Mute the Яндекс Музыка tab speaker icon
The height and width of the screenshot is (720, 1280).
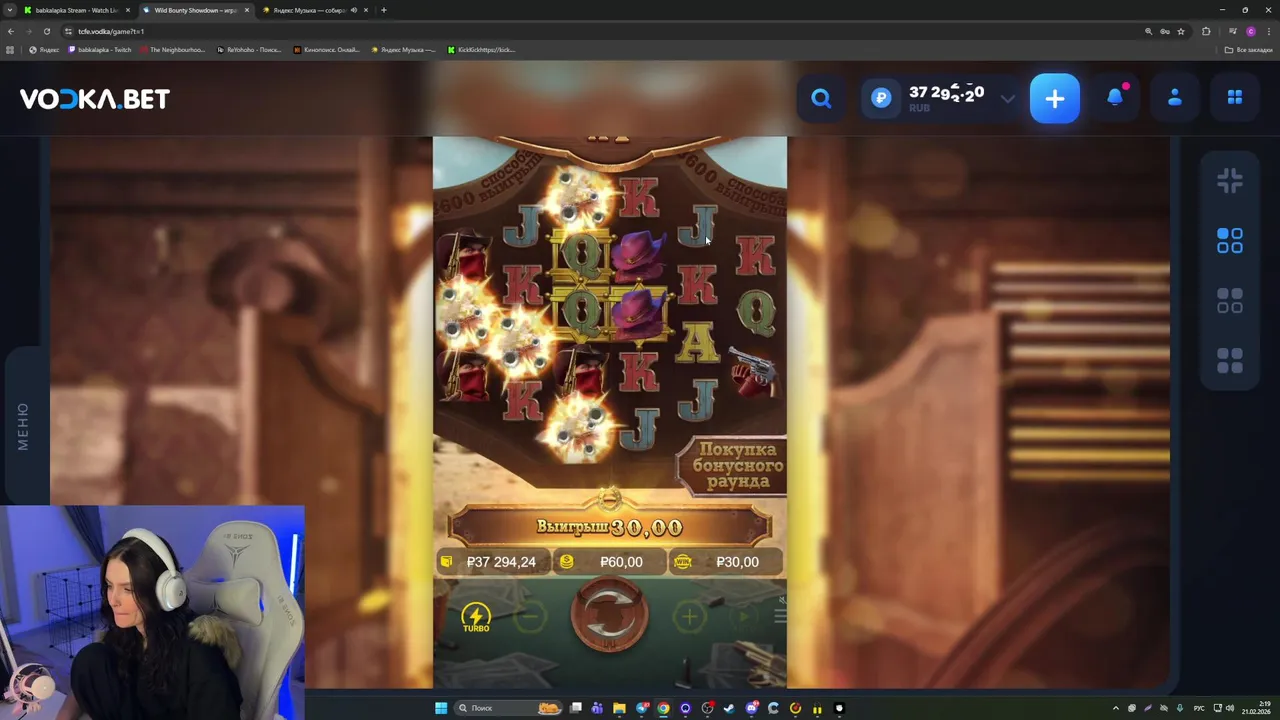353,10
